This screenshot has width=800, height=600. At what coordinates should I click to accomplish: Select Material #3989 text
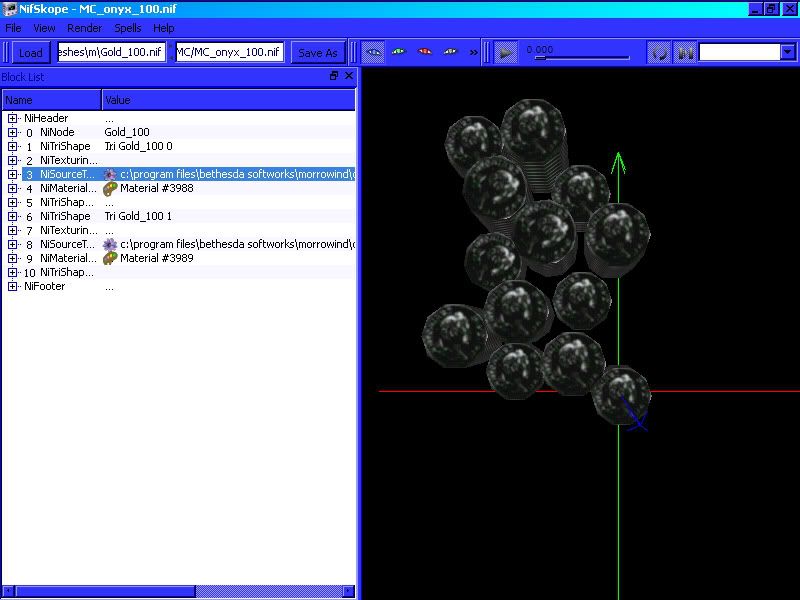click(157, 258)
